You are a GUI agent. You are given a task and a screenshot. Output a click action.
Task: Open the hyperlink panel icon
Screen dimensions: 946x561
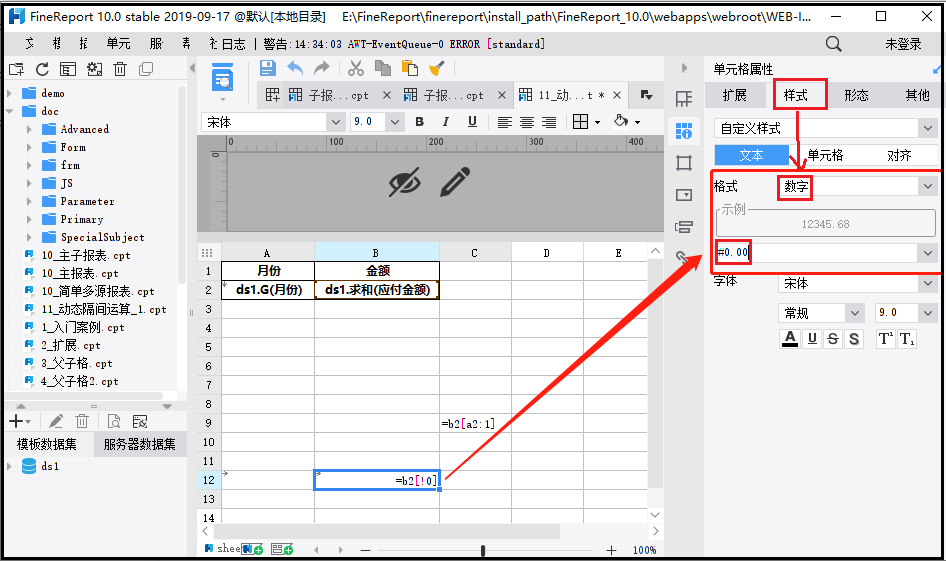682,258
